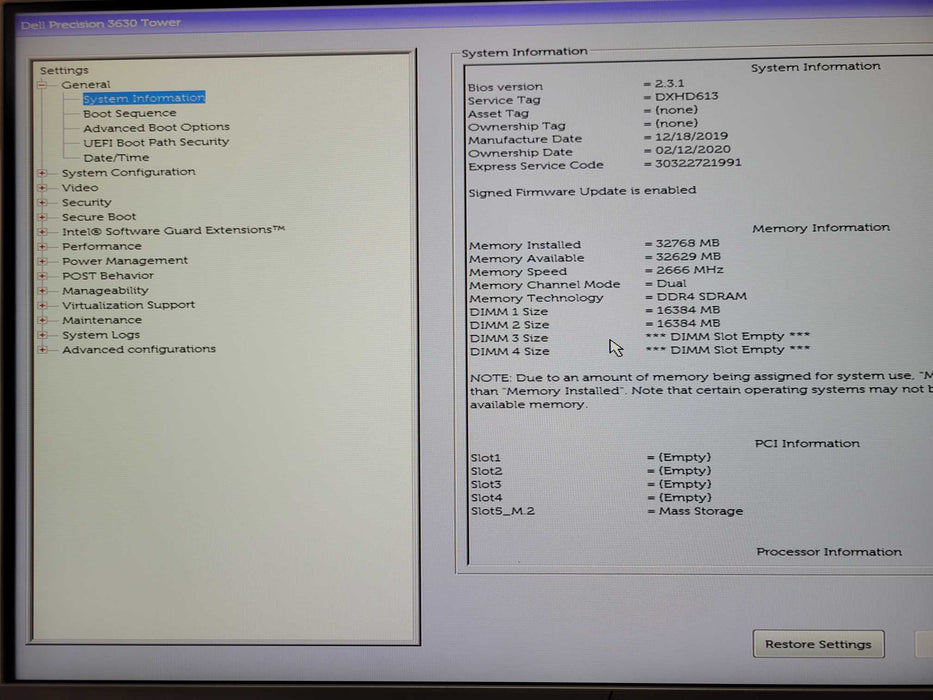Click the Bios version value 2.3.1
The width and height of the screenshot is (933, 700).
point(669,83)
